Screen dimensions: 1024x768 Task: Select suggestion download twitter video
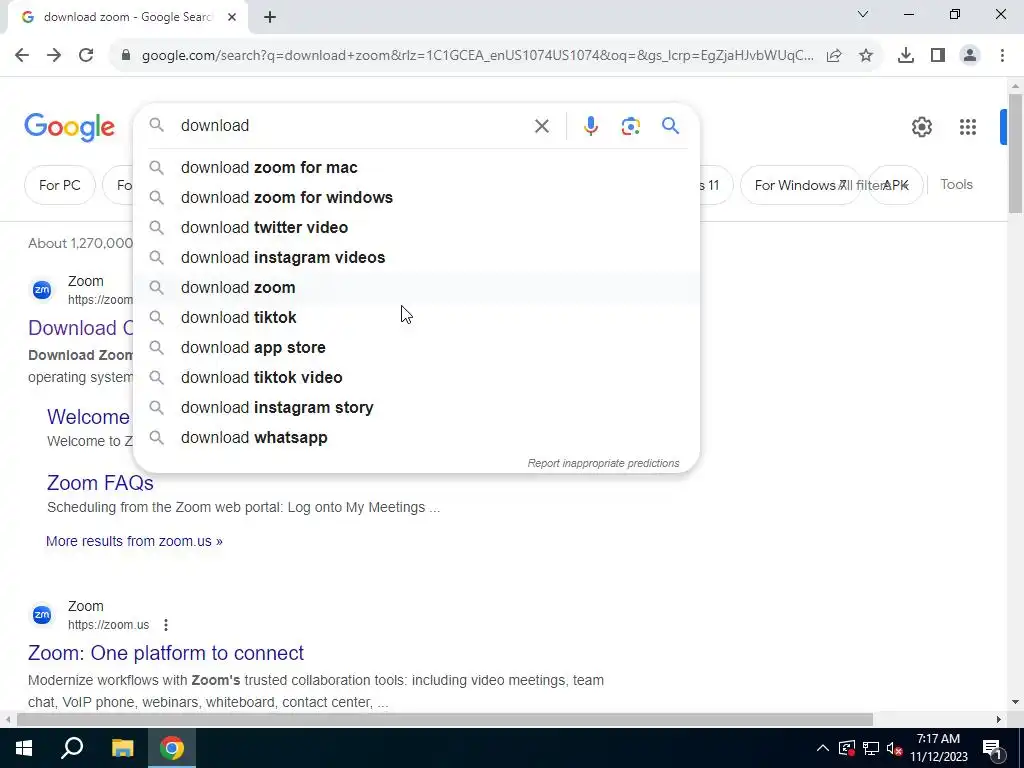[x=416, y=228]
